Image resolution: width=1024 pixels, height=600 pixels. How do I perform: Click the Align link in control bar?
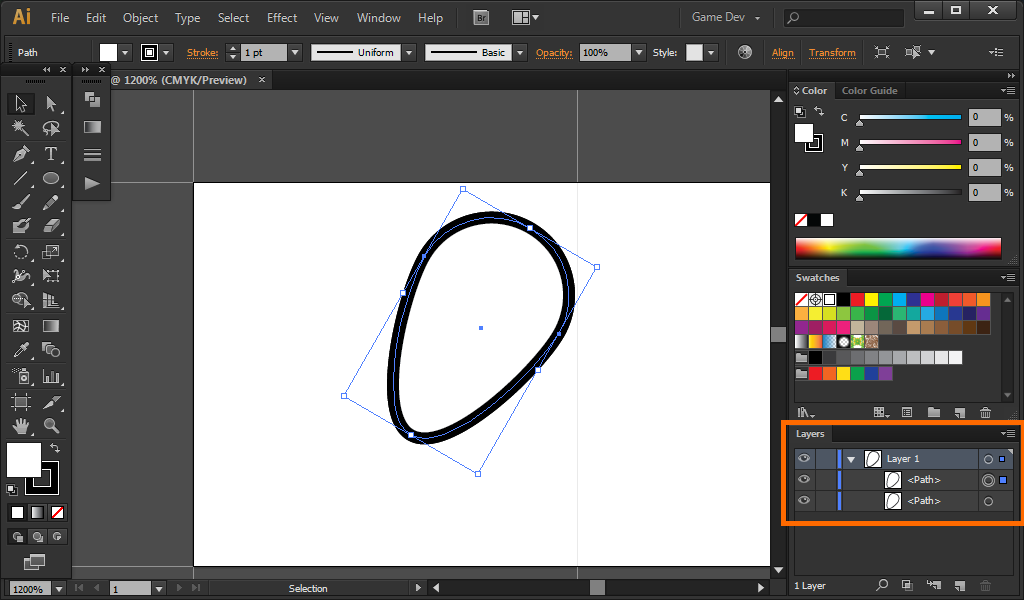782,52
